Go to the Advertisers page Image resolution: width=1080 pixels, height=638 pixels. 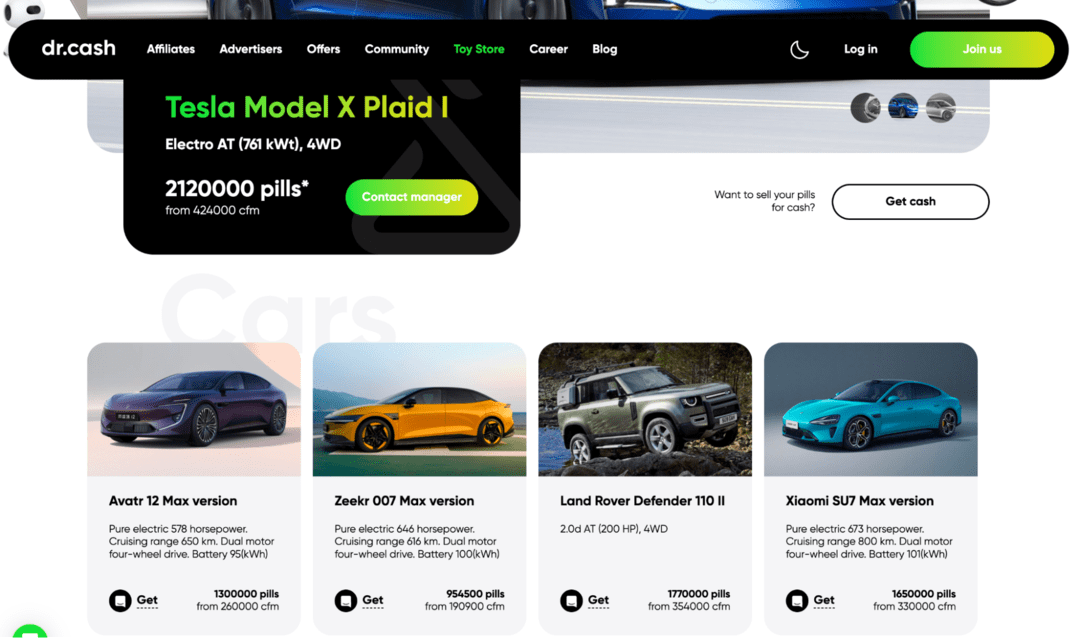[251, 49]
